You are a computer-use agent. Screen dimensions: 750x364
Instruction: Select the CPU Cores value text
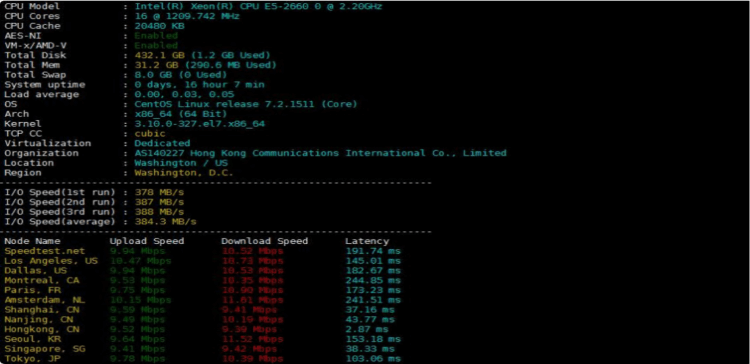click(187, 16)
